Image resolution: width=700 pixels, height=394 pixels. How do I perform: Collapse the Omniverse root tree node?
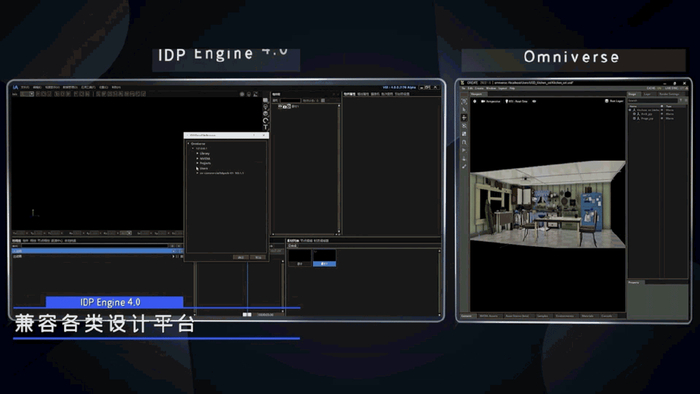(188, 143)
